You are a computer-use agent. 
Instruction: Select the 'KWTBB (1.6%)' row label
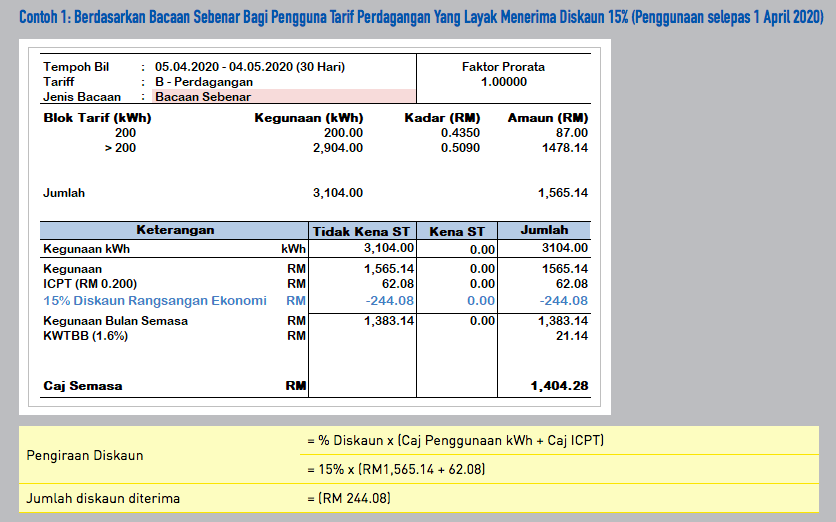pyautogui.click(x=86, y=335)
